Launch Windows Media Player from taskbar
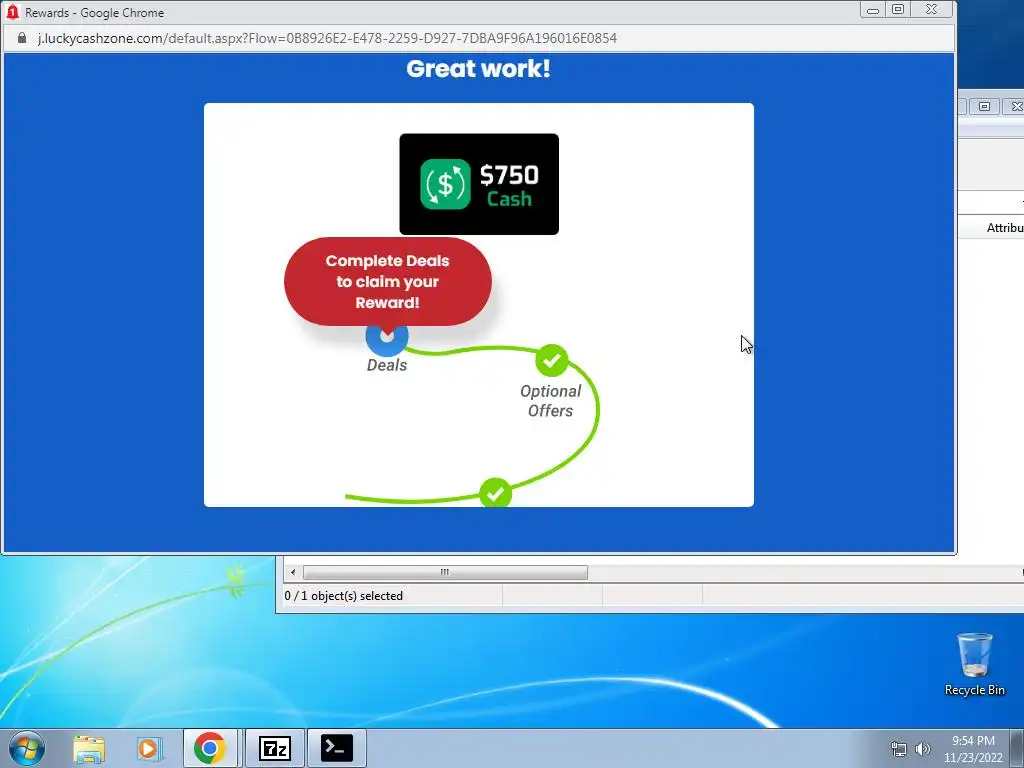The height and width of the screenshot is (768, 1024). pyautogui.click(x=148, y=748)
